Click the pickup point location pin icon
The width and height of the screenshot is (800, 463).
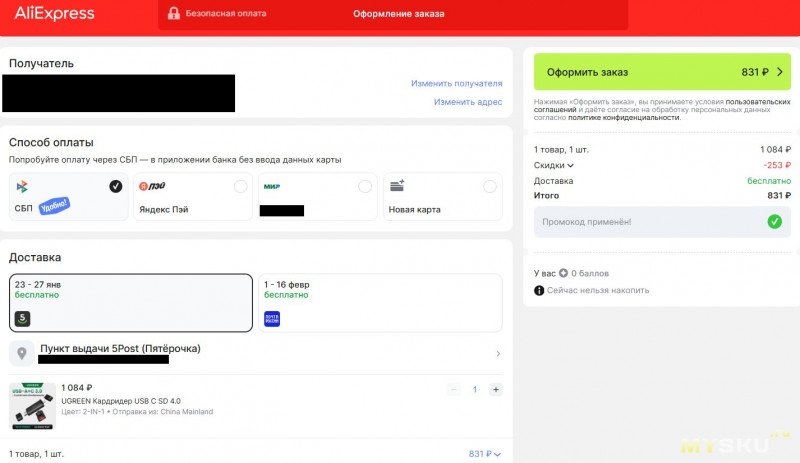pyautogui.click(x=22, y=353)
